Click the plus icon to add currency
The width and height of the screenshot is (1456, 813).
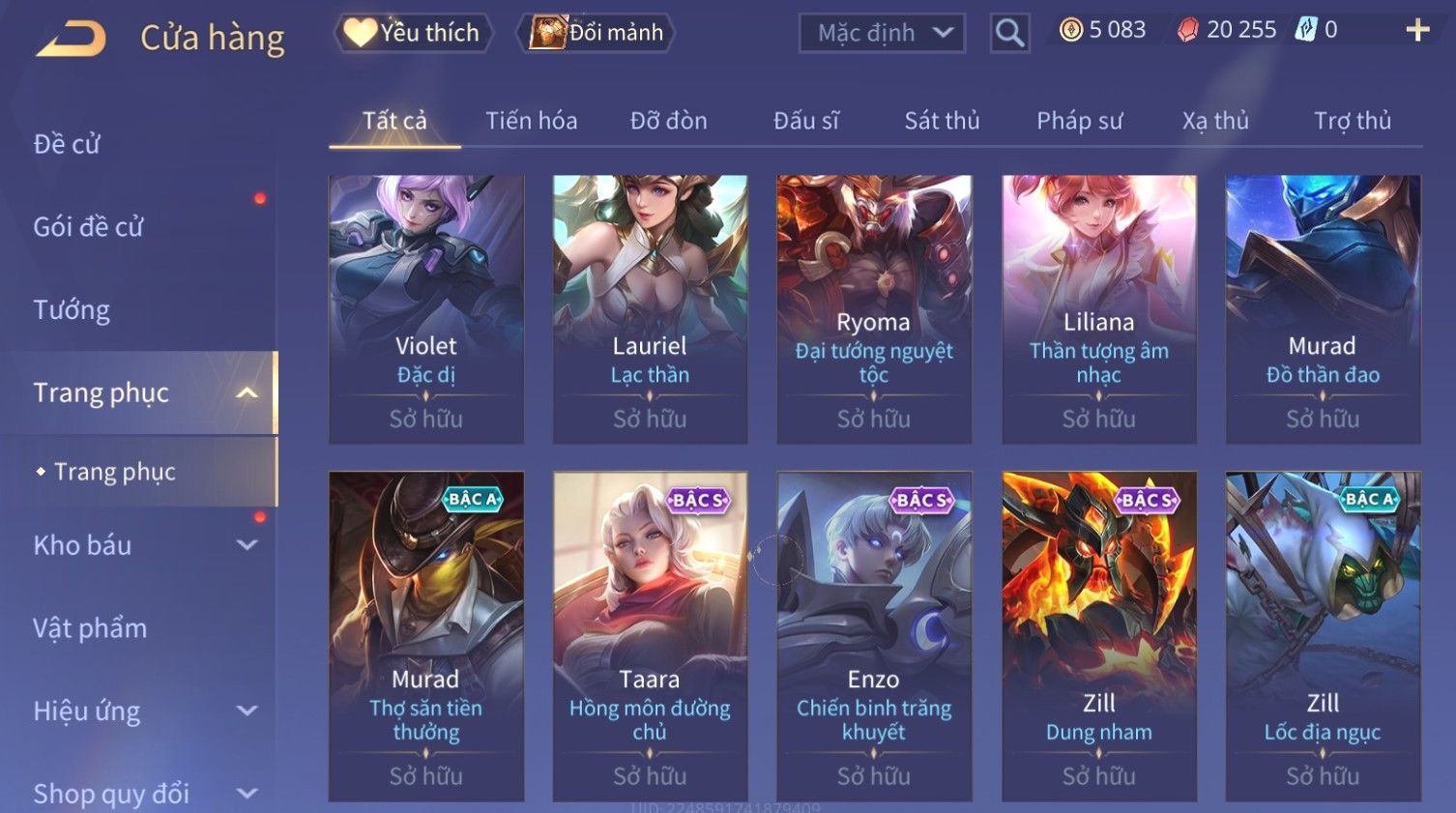pos(1417,30)
